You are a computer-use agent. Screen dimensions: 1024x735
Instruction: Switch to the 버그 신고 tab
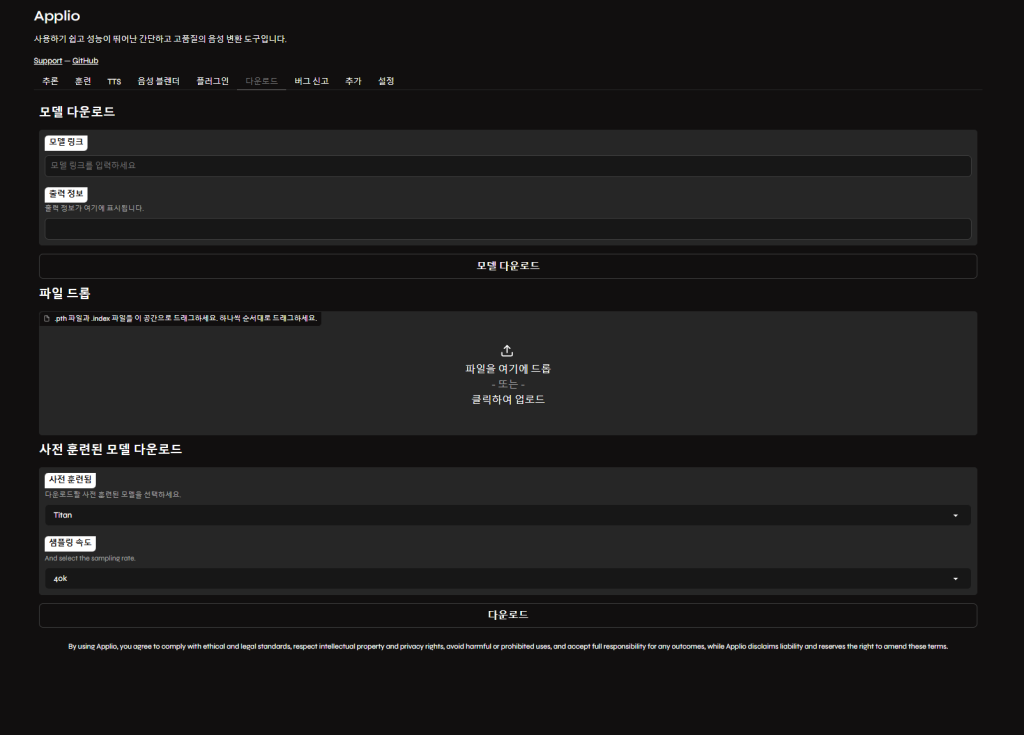(x=311, y=81)
